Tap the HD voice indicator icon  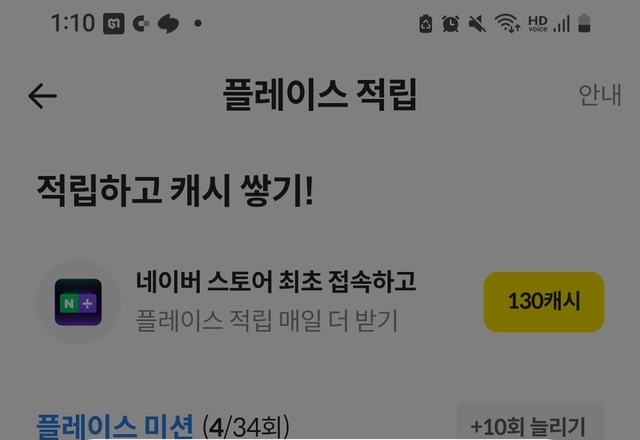click(538, 24)
